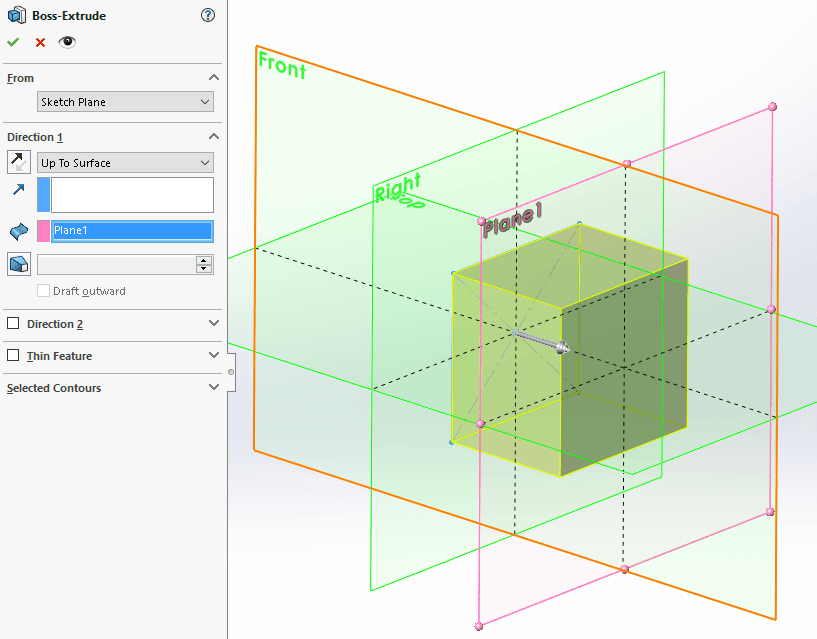The image size is (817, 639).
Task: Enable the Direction 2 checkbox
Action: click(13, 324)
